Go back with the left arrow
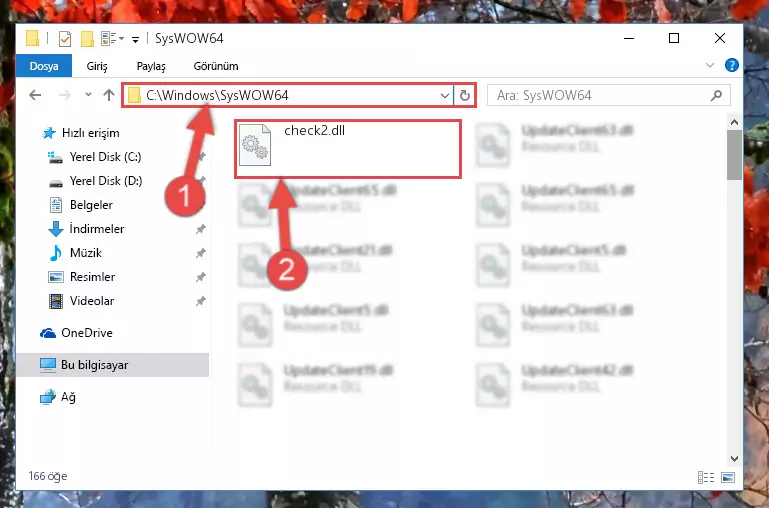769x508 pixels. (35, 95)
